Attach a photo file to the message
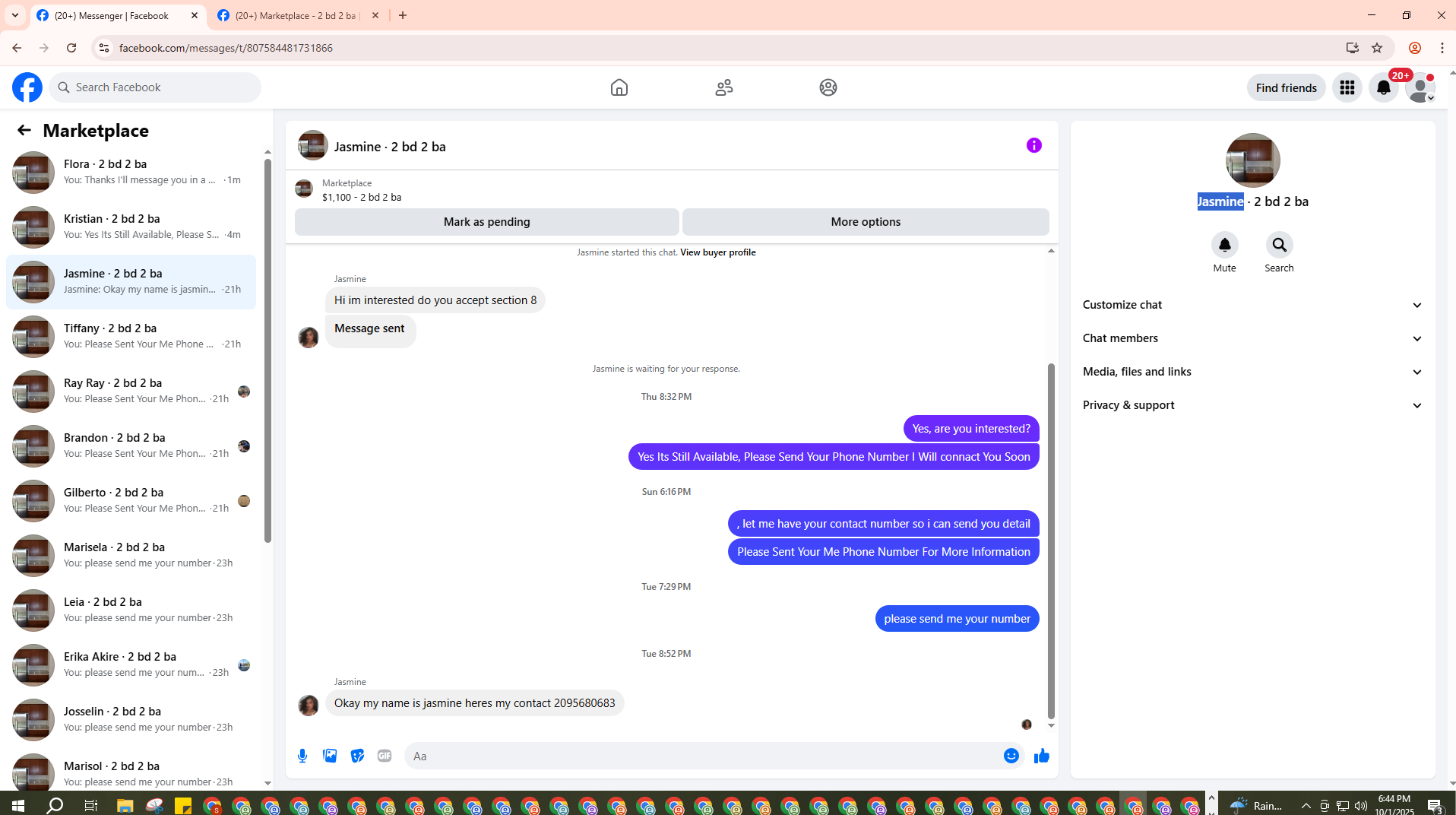The height and width of the screenshot is (815, 1456). point(330,756)
